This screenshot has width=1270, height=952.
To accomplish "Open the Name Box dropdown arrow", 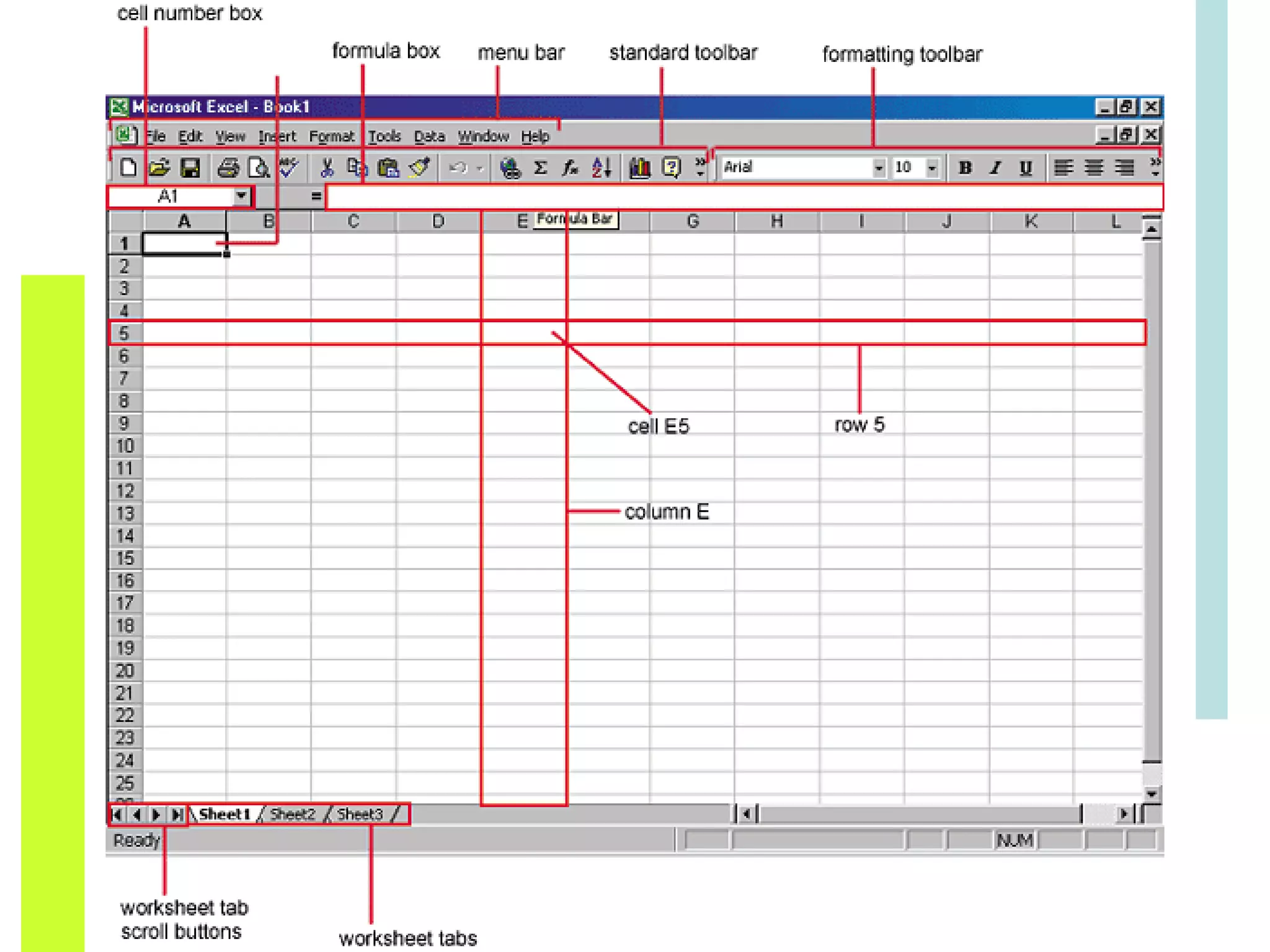I will coord(241,196).
